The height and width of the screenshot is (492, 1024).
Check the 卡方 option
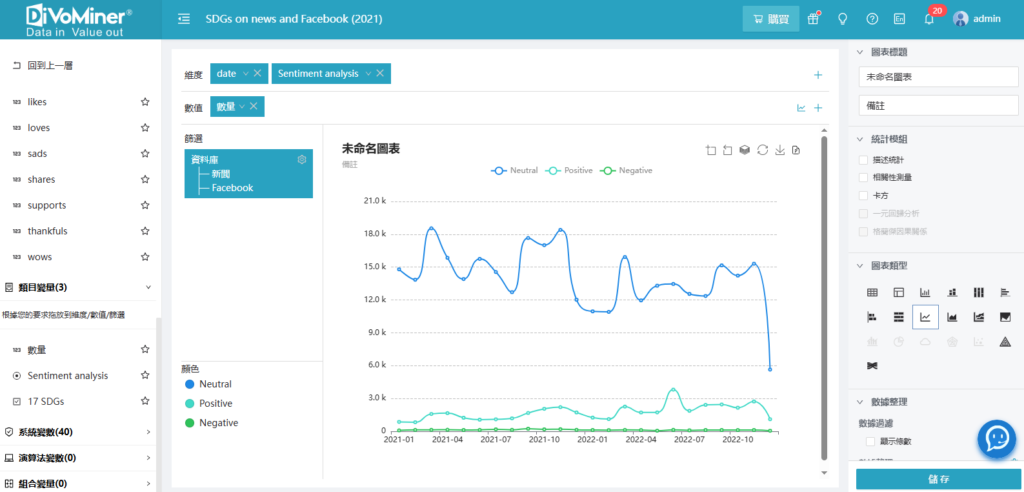(864, 196)
